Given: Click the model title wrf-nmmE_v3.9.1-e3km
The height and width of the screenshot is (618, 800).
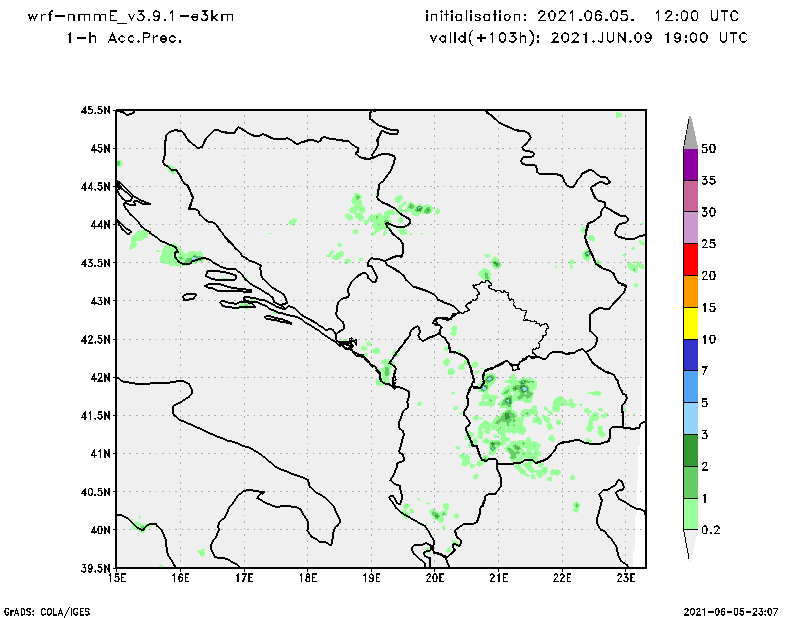Looking at the screenshot, I should [x=131, y=16].
